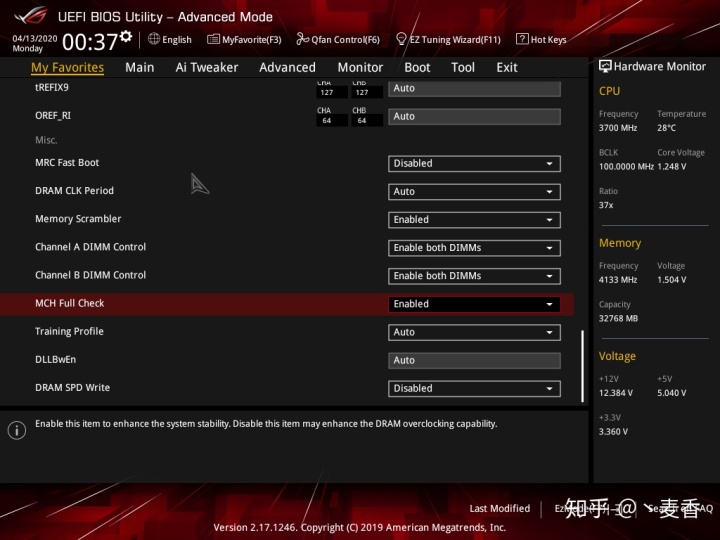Viewport: 720px width, 540px height.
Task: Select the MCH Full Check label
Action: 69,303
